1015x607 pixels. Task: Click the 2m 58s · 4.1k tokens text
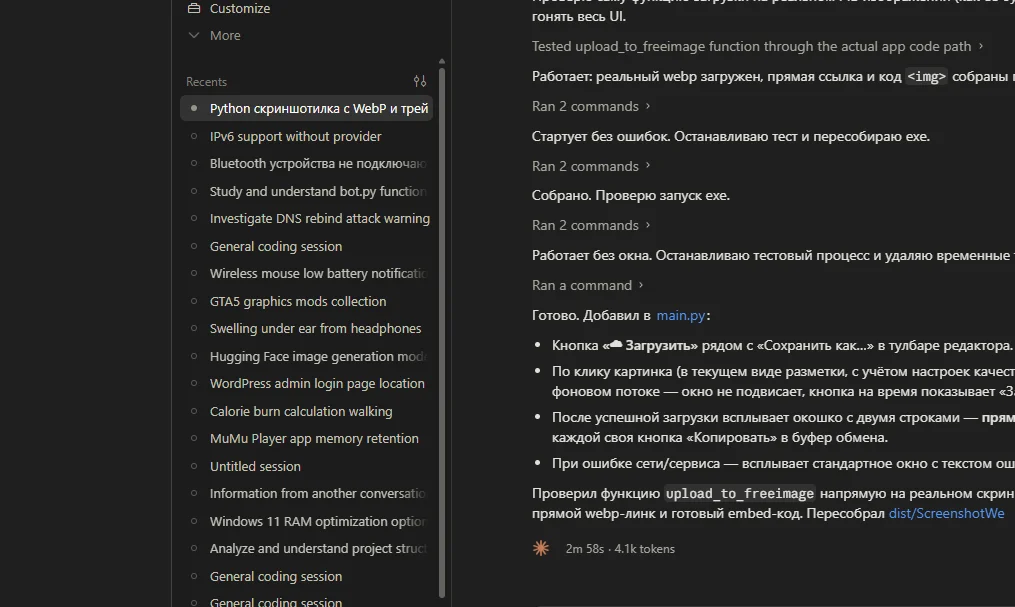tap(620, 548)
